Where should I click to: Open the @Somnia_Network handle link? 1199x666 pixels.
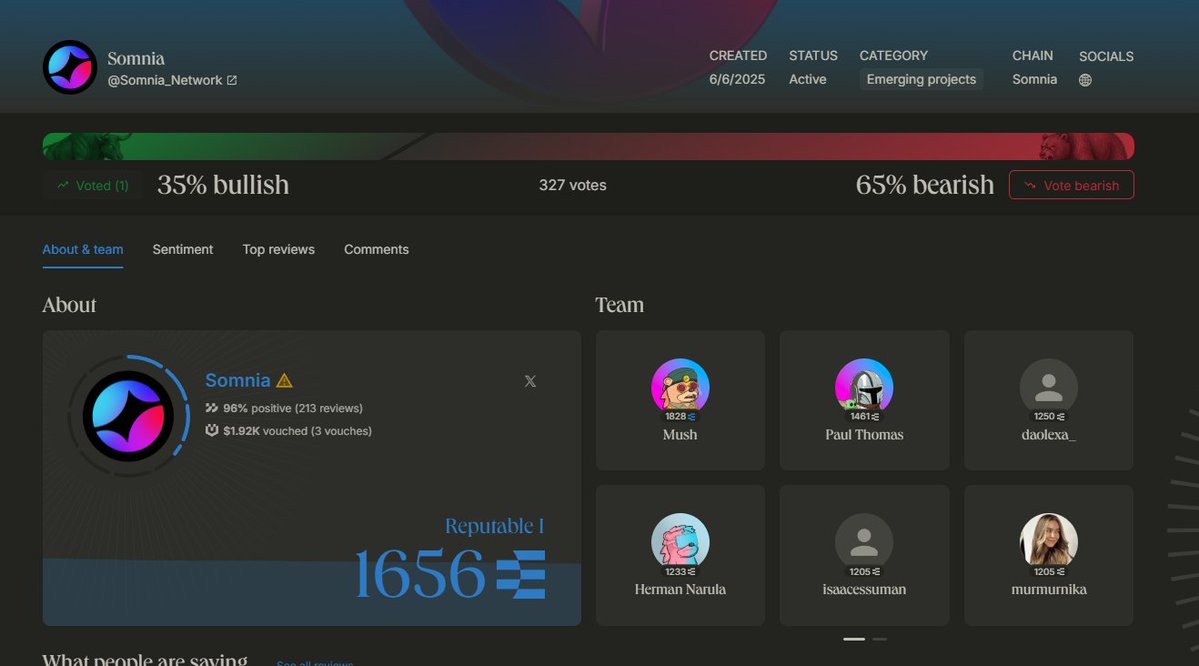[x=164, y=80]
